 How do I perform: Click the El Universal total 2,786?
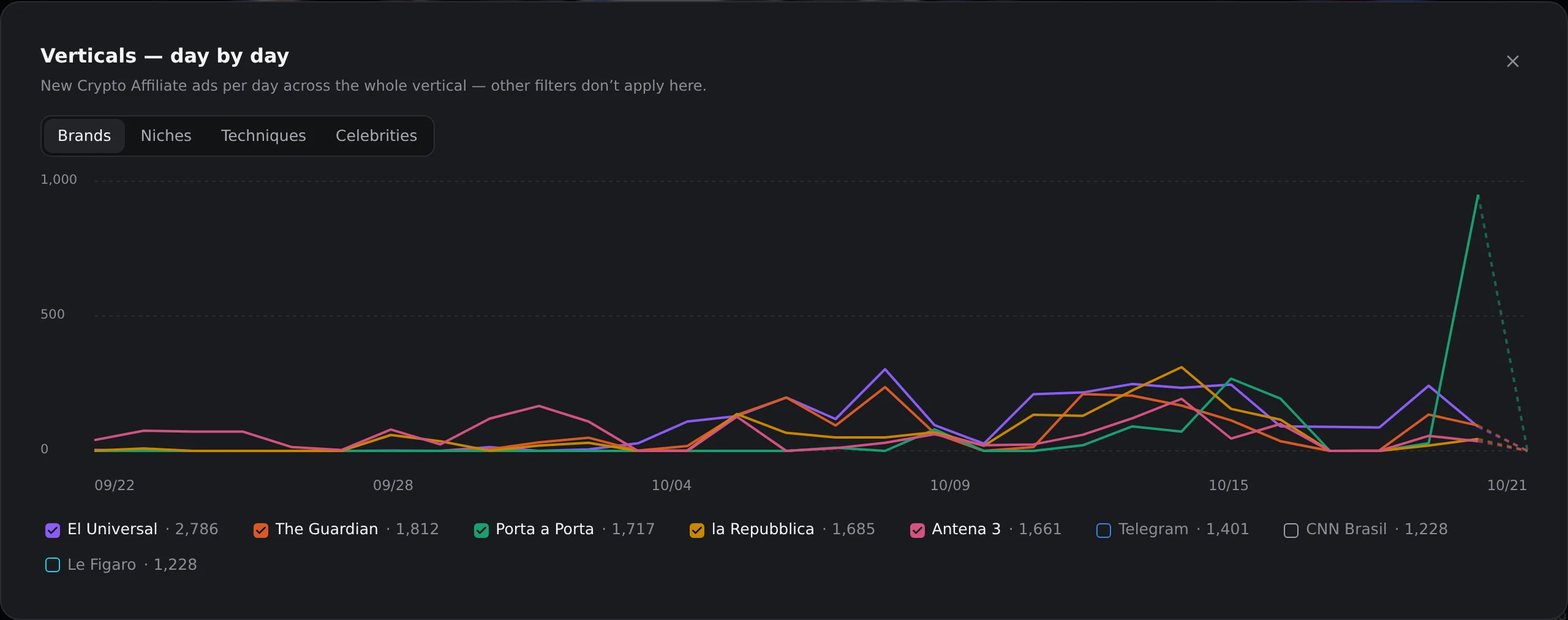pyautogui.click(x=197, y=529)
